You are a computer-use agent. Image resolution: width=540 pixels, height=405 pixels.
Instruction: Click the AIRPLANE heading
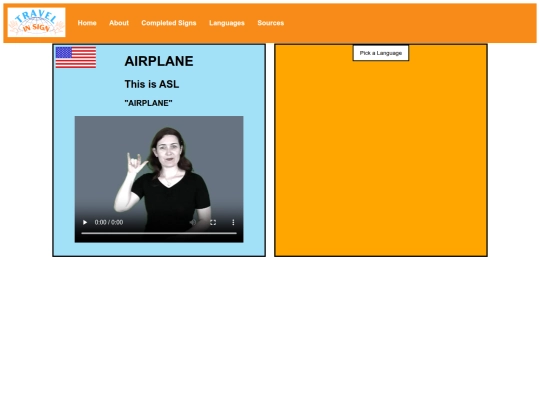pos(159,61)
